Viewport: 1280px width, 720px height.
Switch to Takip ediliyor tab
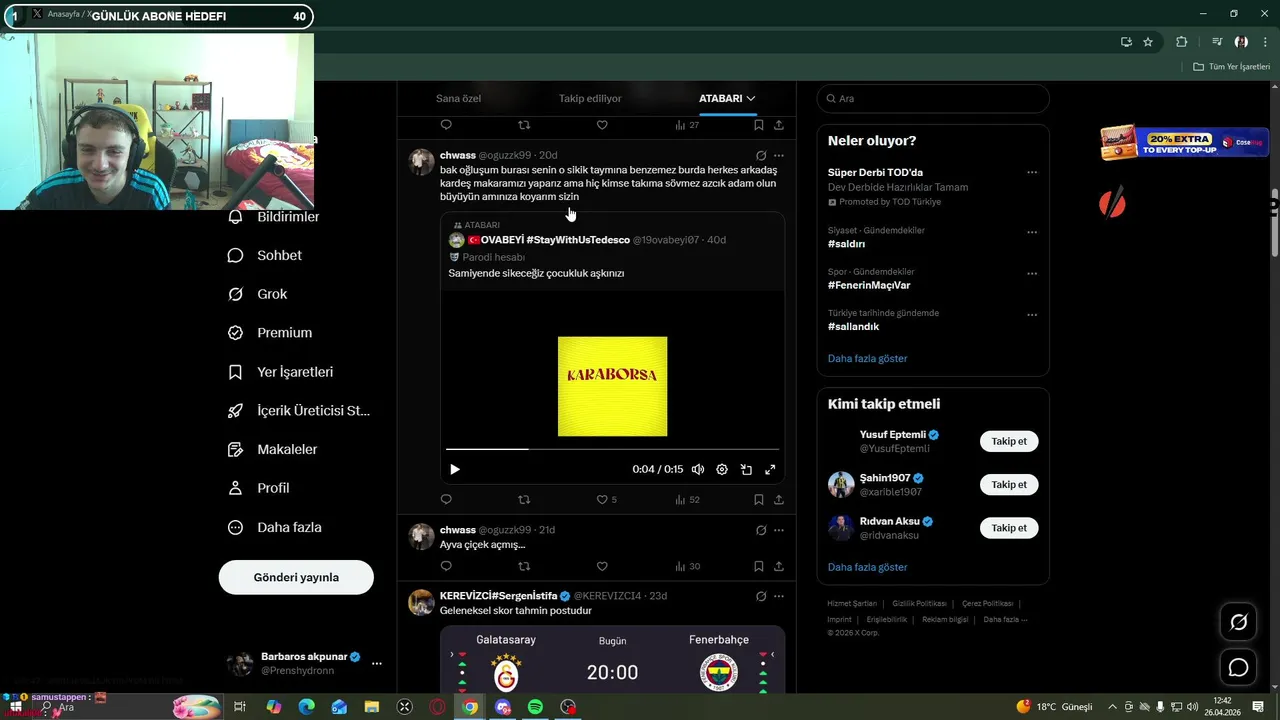tap(590, 98)
